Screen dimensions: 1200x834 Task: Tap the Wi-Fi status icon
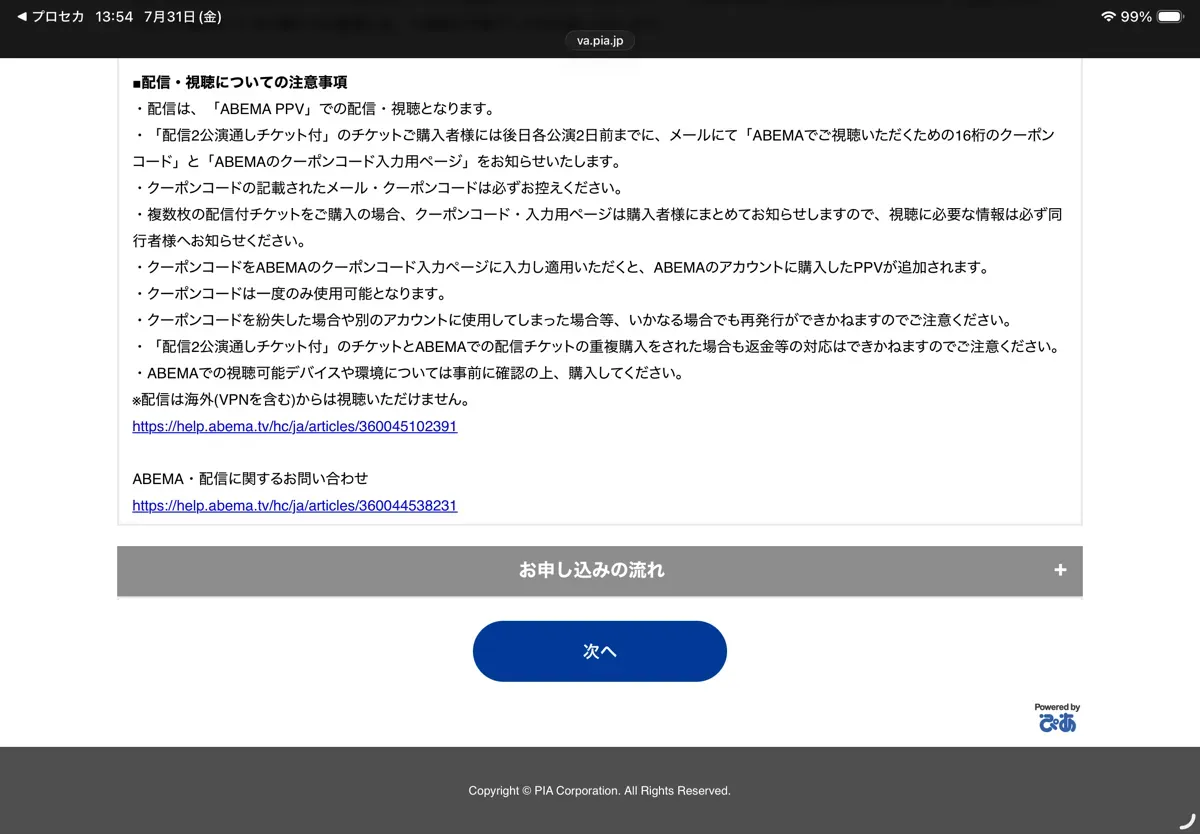1108,17
